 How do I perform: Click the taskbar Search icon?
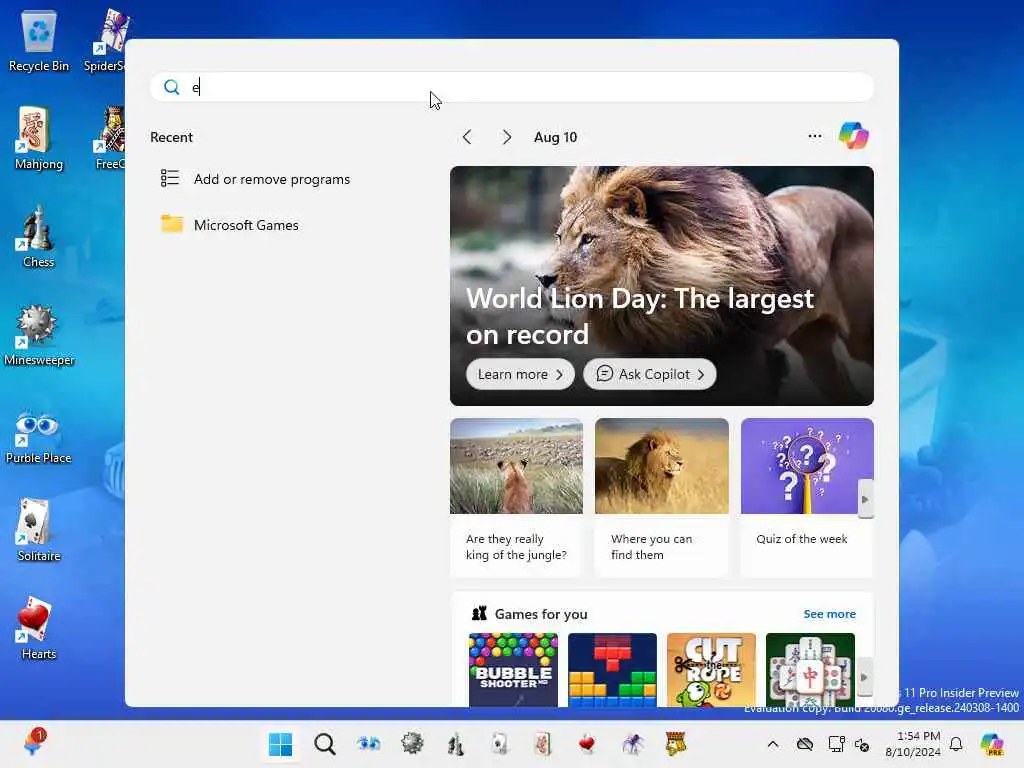[x=325, y=744]
